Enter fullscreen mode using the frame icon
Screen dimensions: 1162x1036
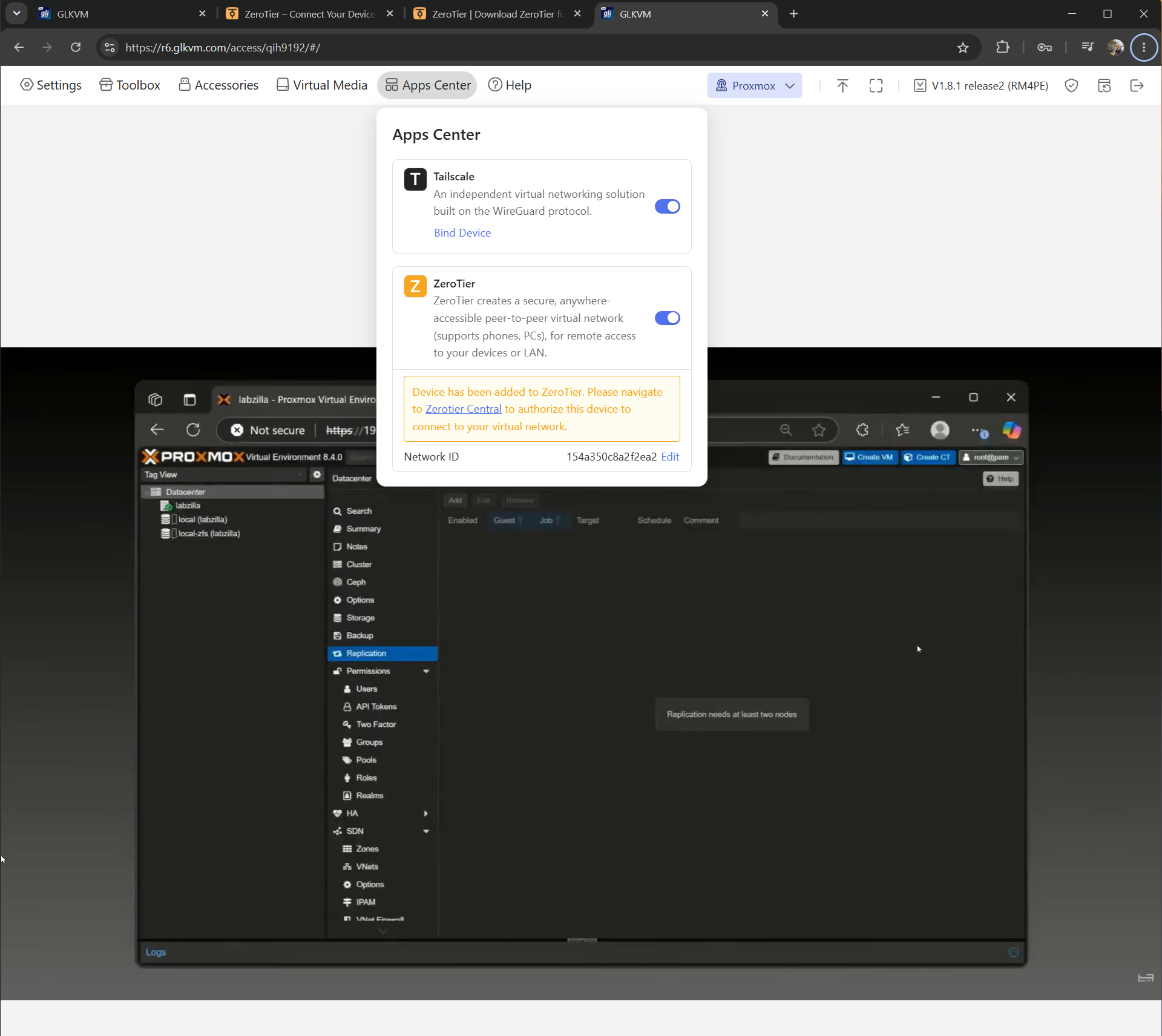[x=876, y=85]
